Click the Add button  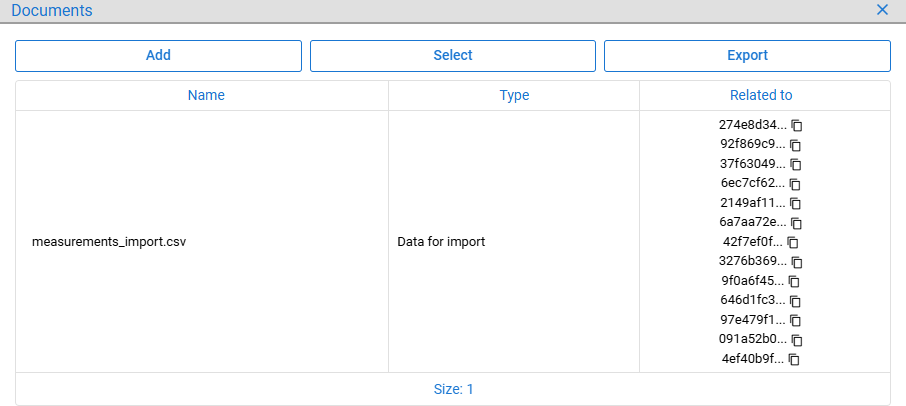(x=158, y=55)
